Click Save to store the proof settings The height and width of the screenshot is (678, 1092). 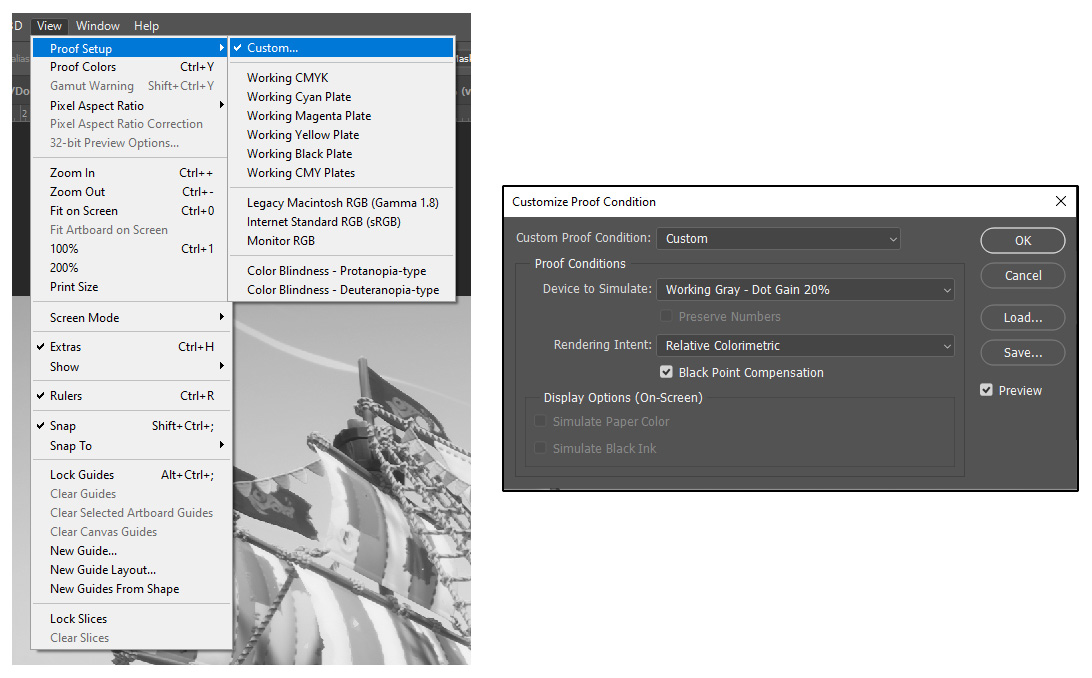(1022, 352)
